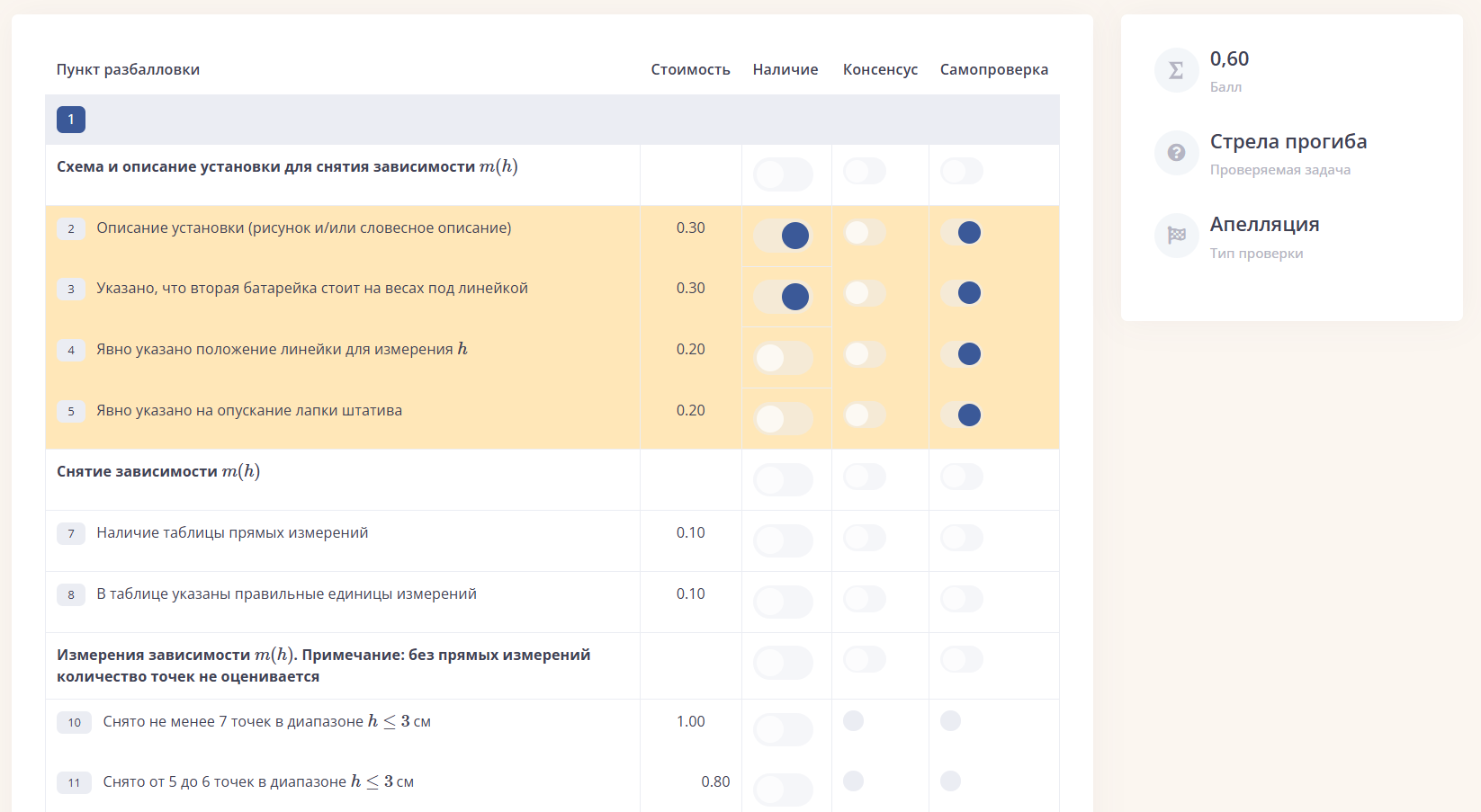Image resolution: width=1481 pixels, height=812 pixels.
Task: Click the question mark task icon
Action: point(1176,153)
